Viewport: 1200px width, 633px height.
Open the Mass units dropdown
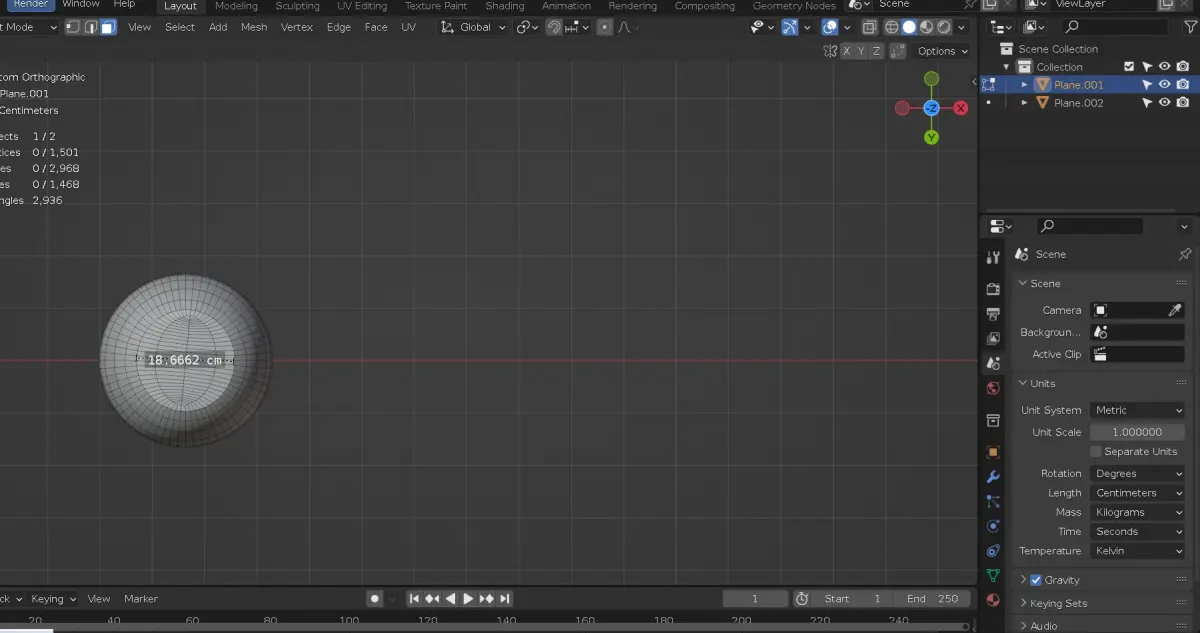tap(1137, 512)
